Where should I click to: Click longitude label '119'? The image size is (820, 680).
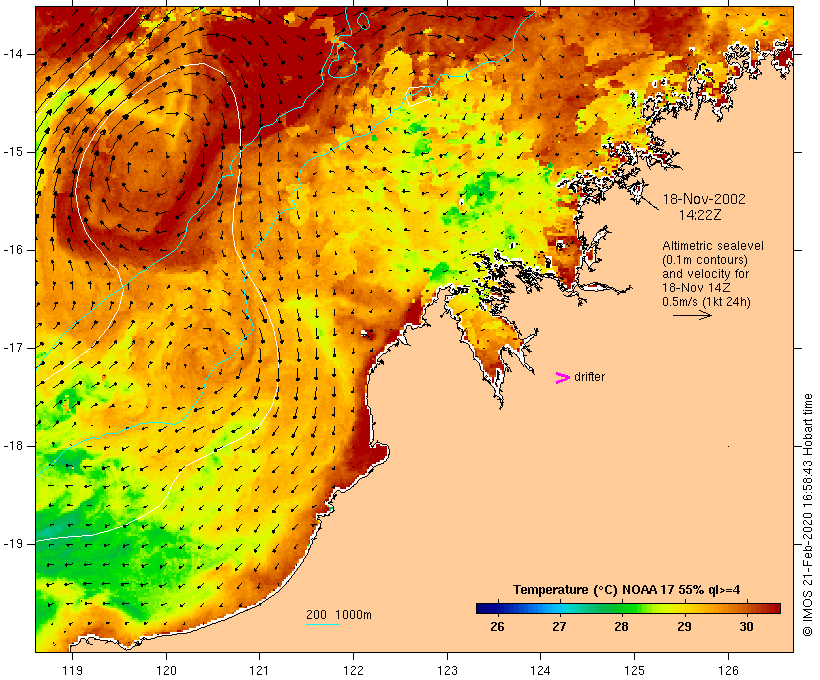tap(72, 670)
